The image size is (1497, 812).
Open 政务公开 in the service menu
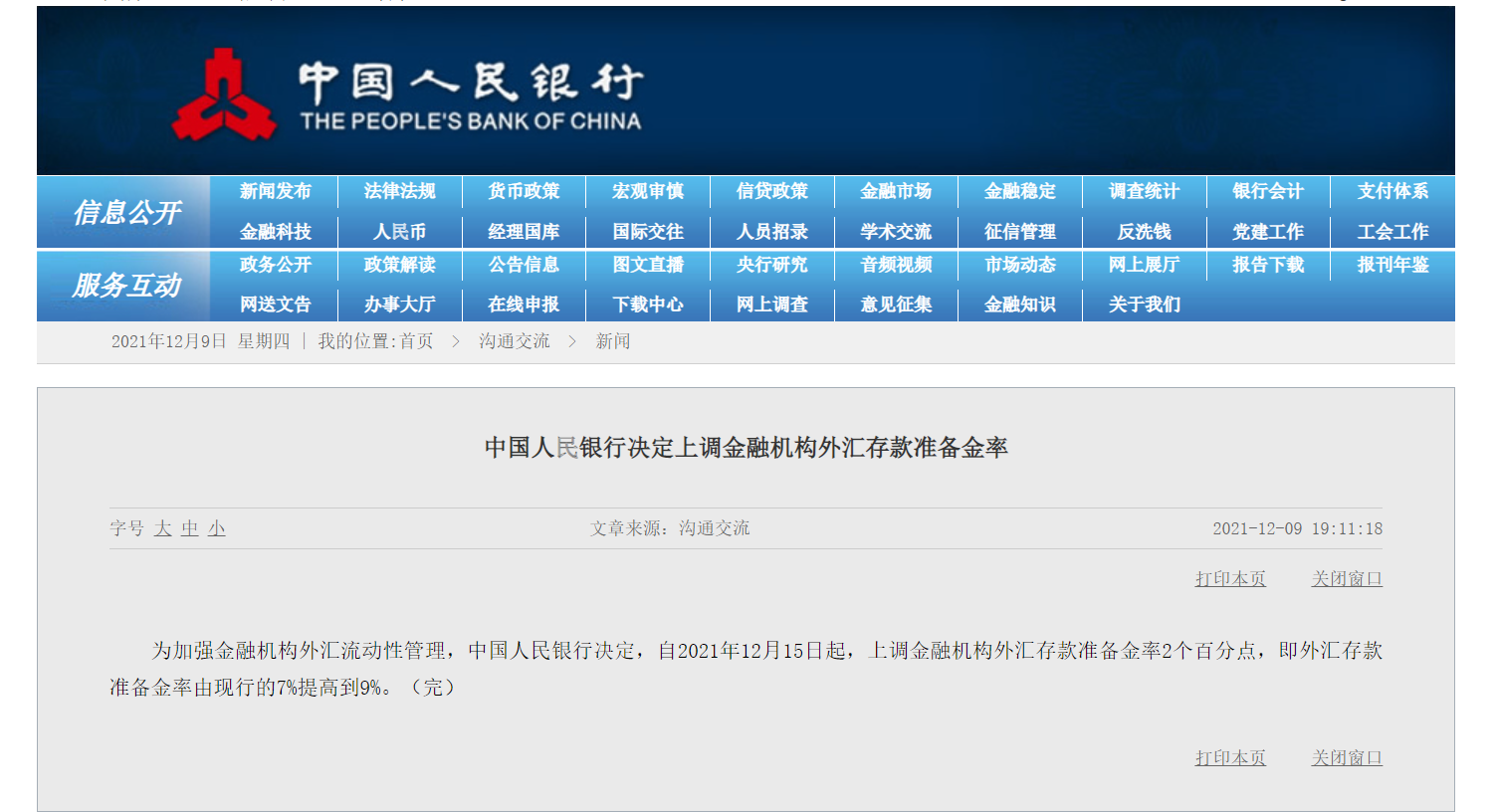click(x=276, y=265)
